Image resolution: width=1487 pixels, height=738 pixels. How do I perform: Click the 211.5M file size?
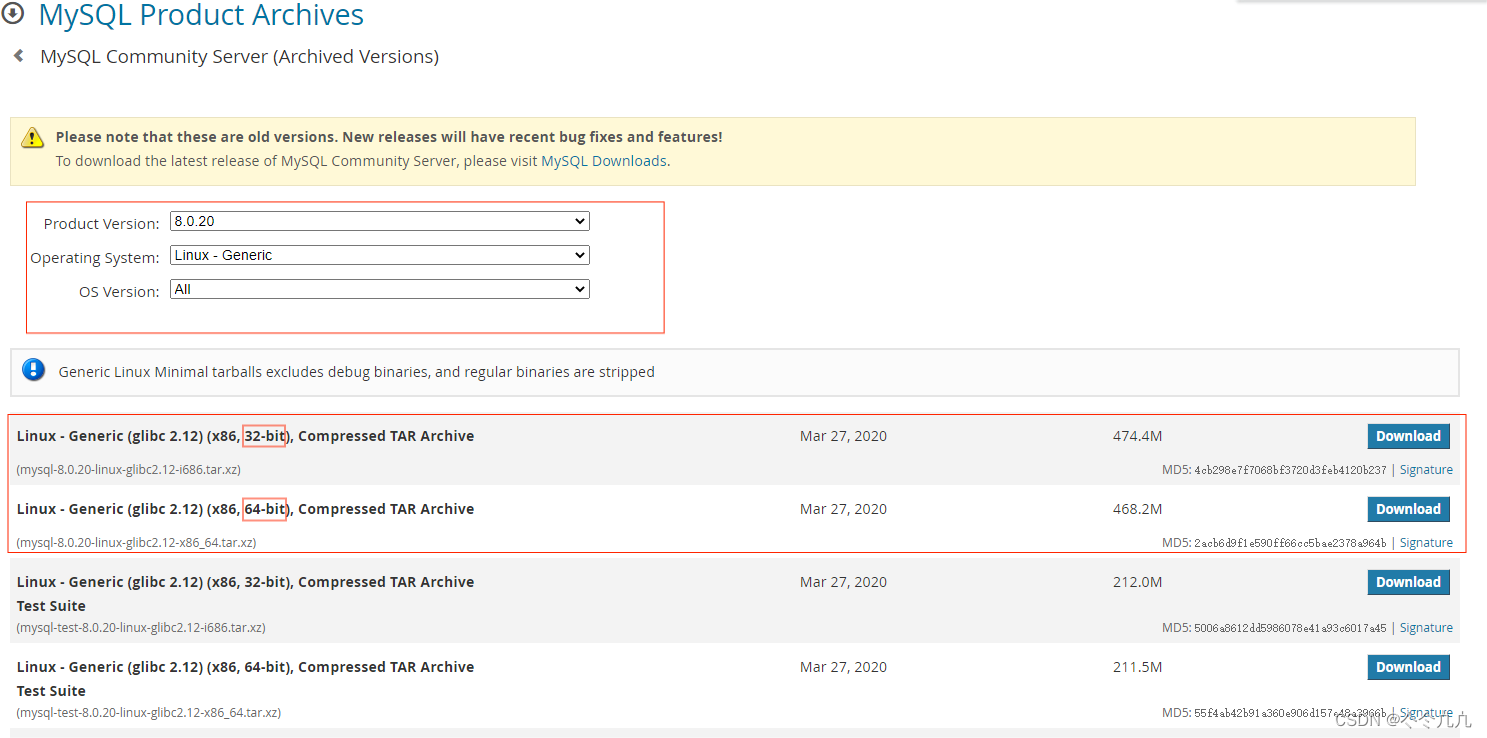1137,667
